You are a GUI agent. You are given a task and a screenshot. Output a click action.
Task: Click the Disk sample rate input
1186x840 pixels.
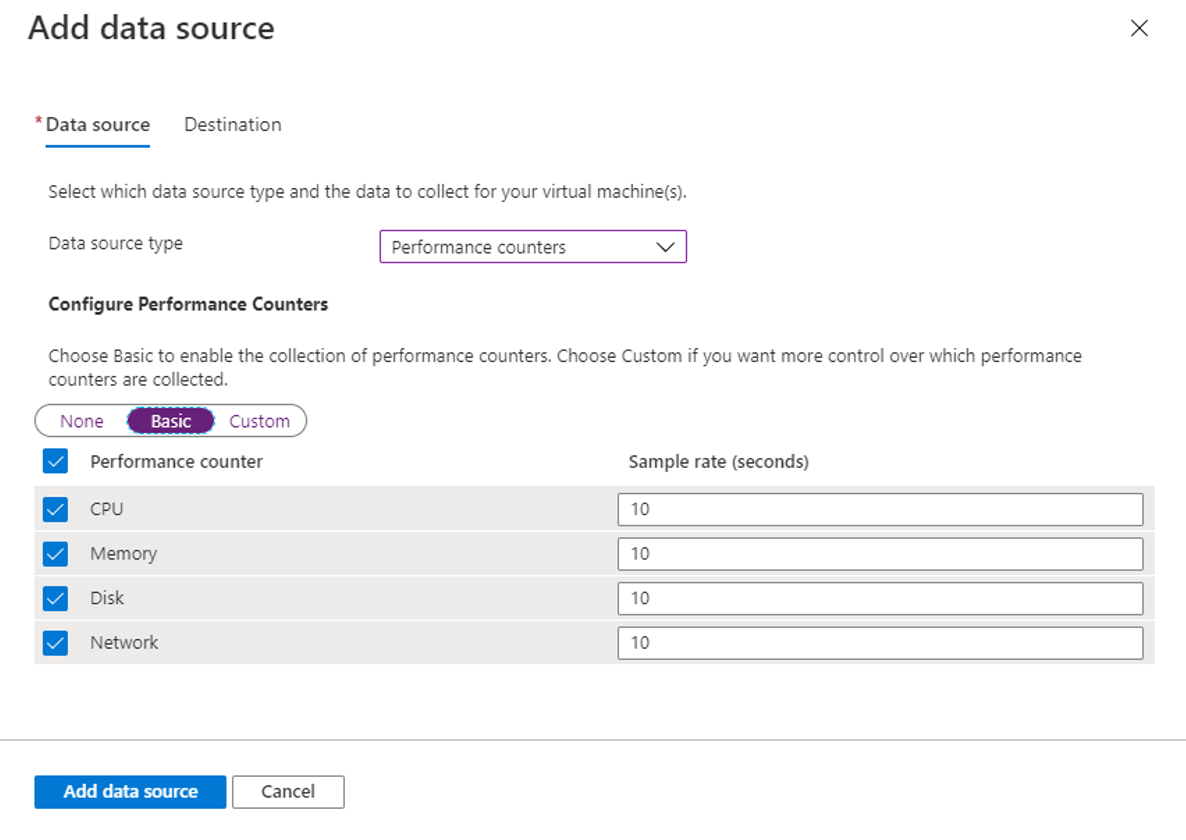click(x=879, y=598)
